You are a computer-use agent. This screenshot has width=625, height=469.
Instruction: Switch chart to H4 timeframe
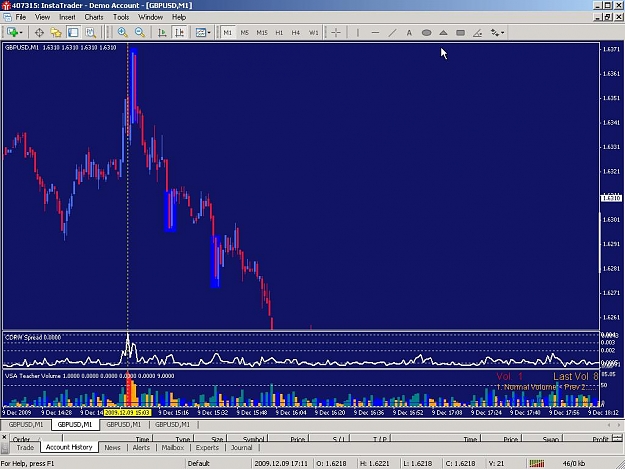tap(295, 33)
